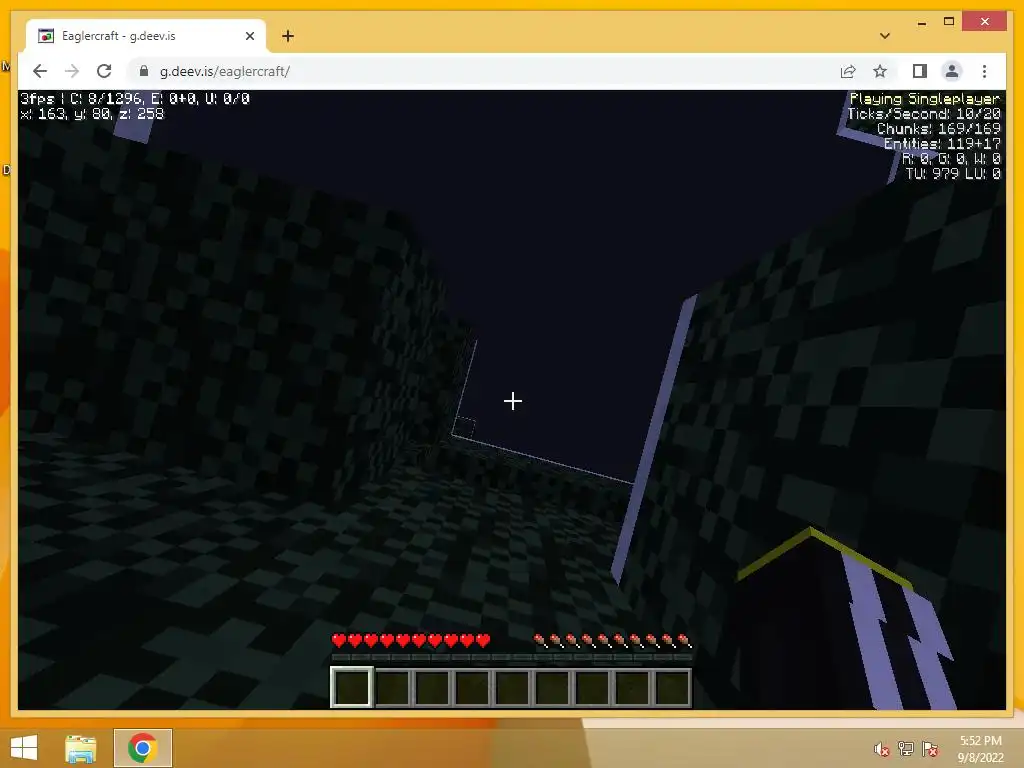Select the first hotbar slot
The width and height of the screenshot is (1024, 768).
click(352, 687)
